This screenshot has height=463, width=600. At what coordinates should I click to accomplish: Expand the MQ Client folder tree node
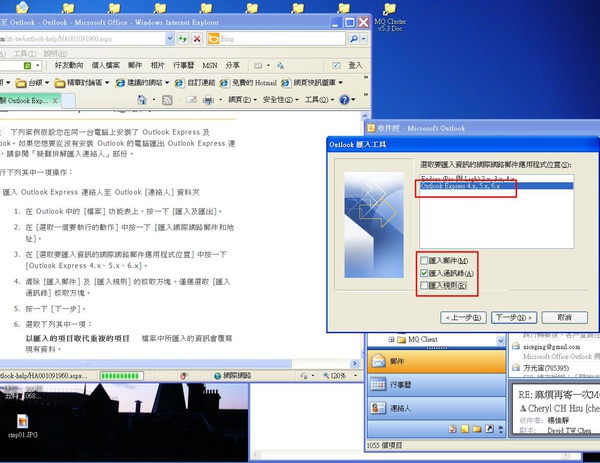click(x=391, y=339)
